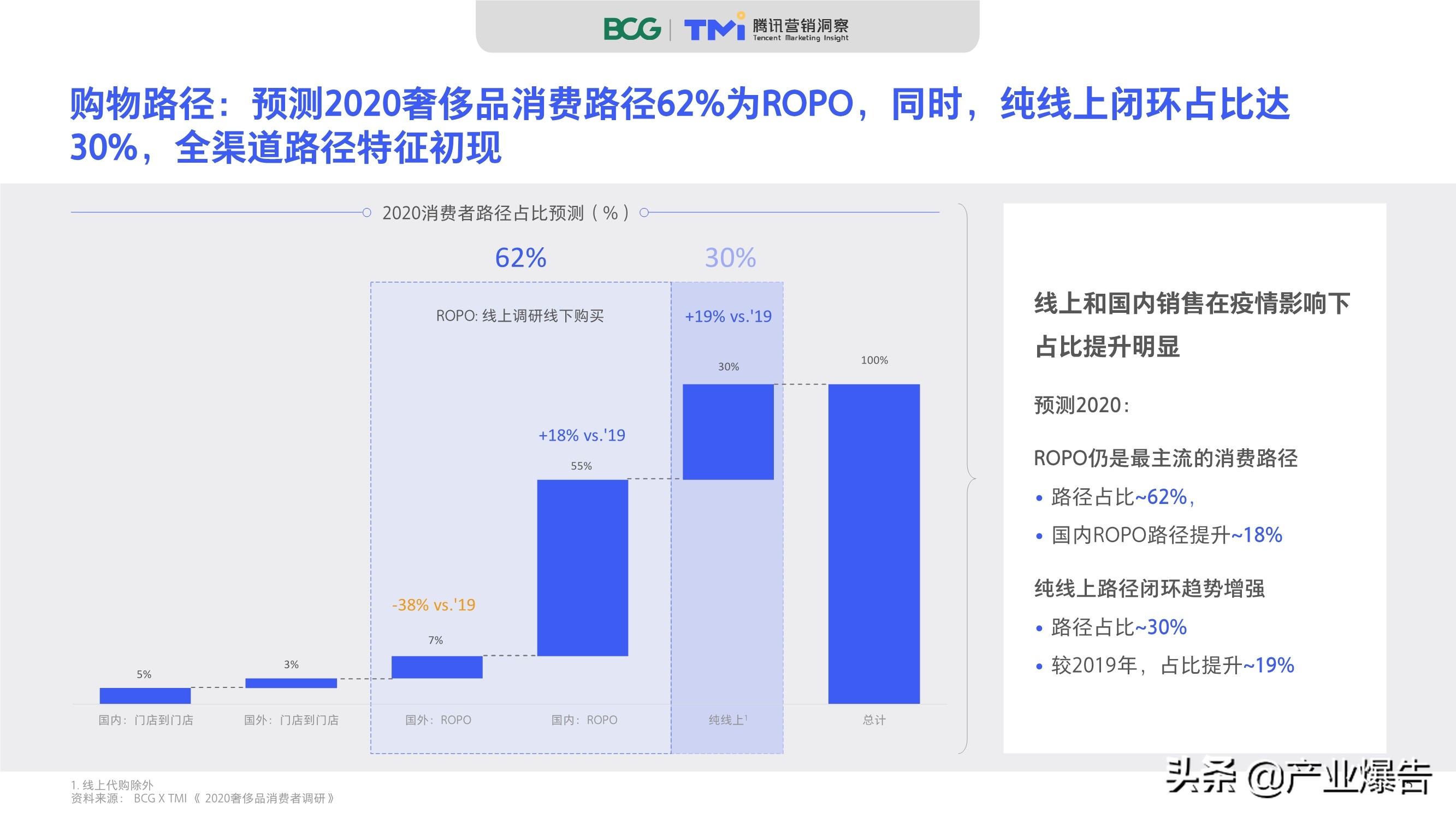Image resolution: width=1456 pixels, height=819 pixels.
Task: Click the TMI Tencent Marketing Insight logo
Action: pos(766,28)
